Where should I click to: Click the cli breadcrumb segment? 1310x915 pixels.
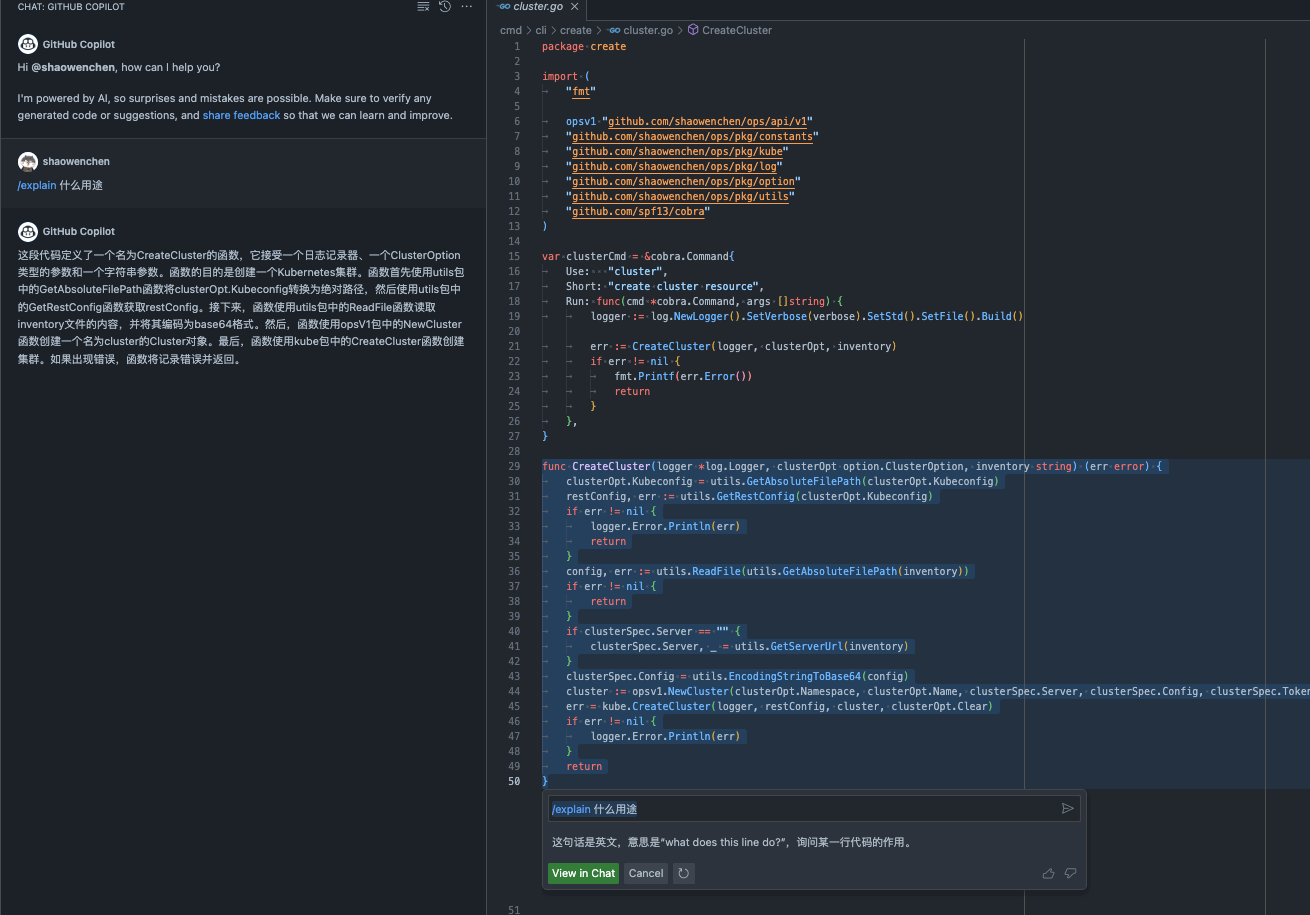[x=541, y=30]
